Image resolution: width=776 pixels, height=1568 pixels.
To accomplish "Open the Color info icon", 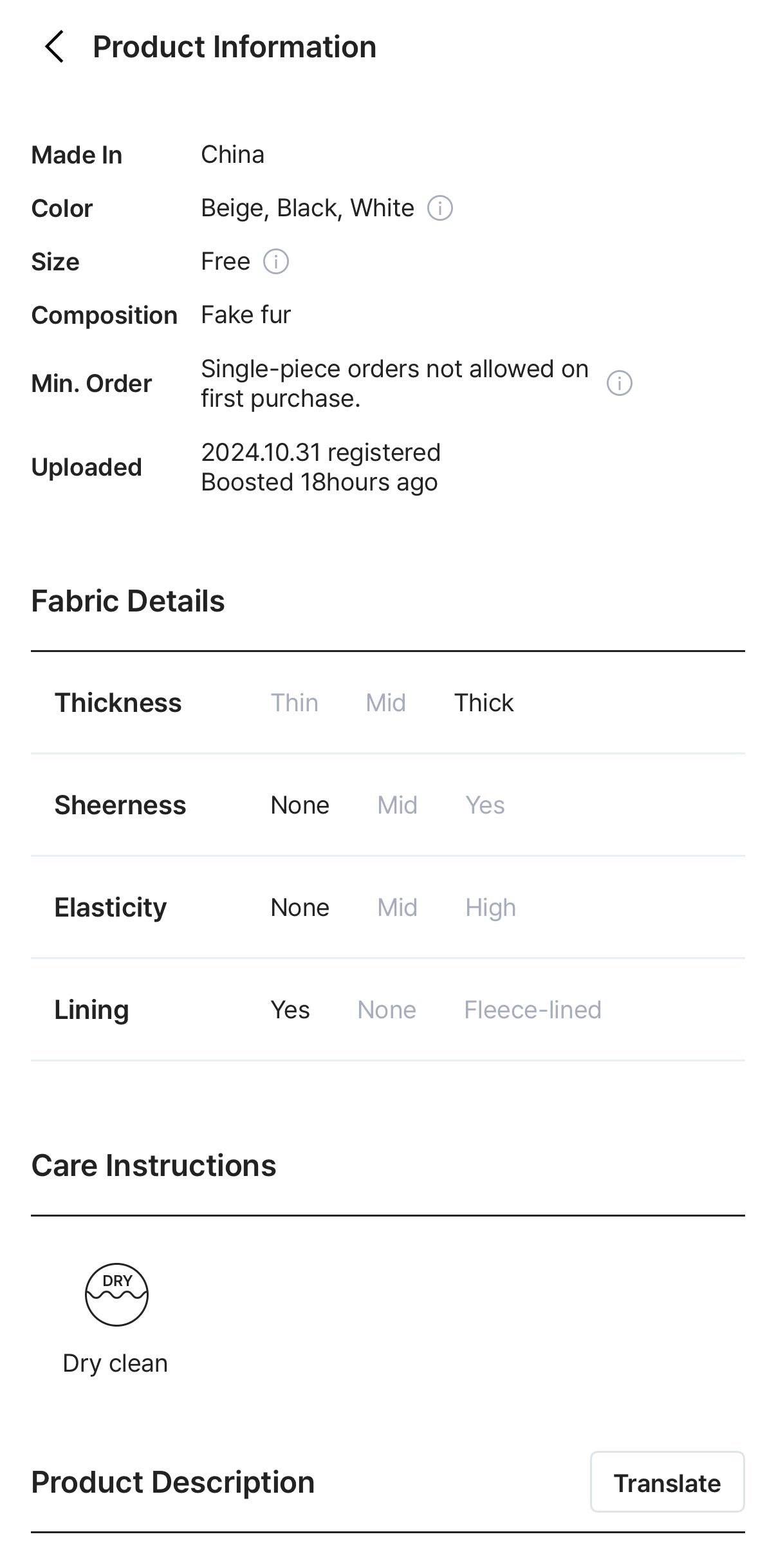I will (x=440, y=209).
